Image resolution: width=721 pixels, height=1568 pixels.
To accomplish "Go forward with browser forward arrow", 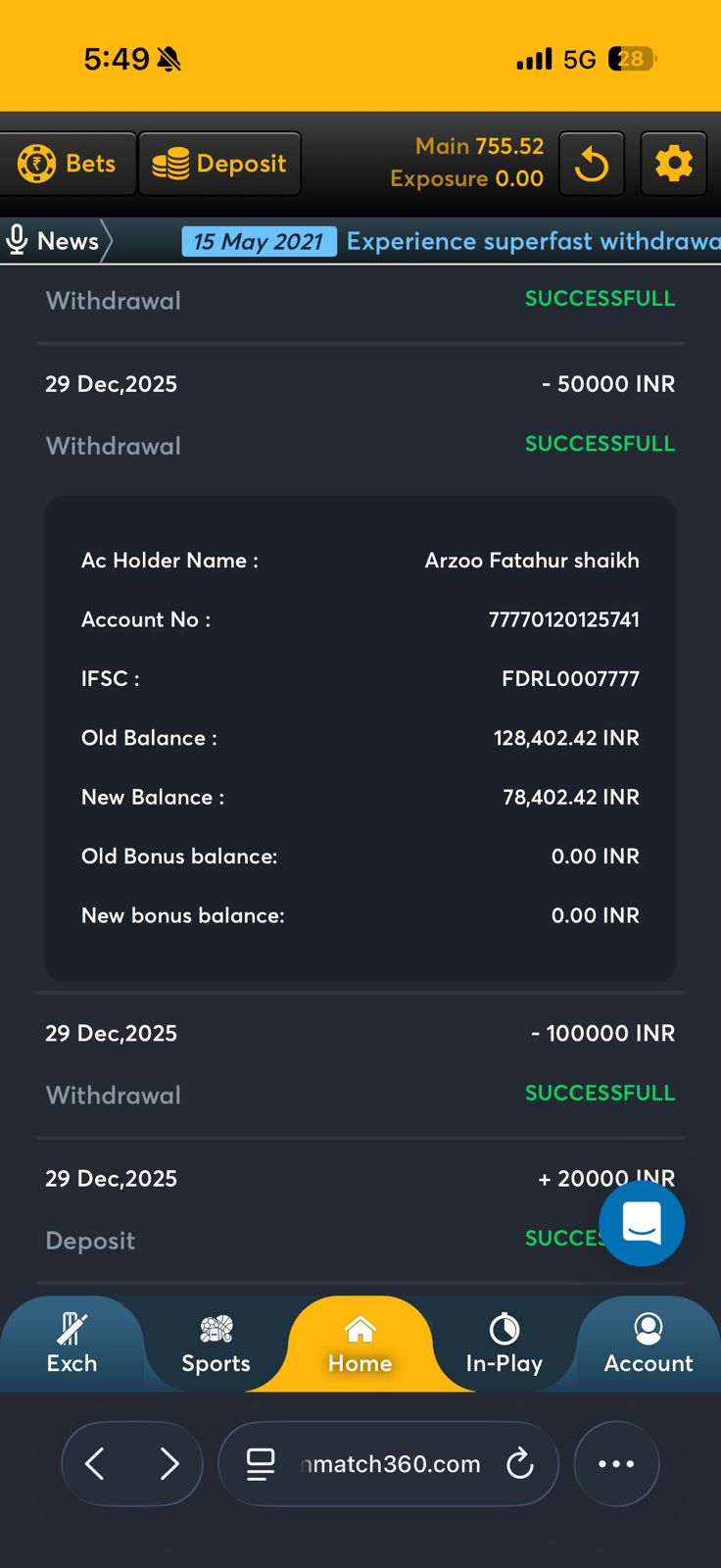I will (x=169, y=1464).
